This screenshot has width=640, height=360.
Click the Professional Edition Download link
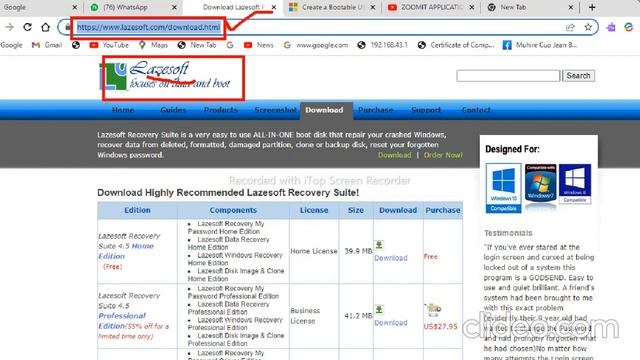click(x=391, y=322)
